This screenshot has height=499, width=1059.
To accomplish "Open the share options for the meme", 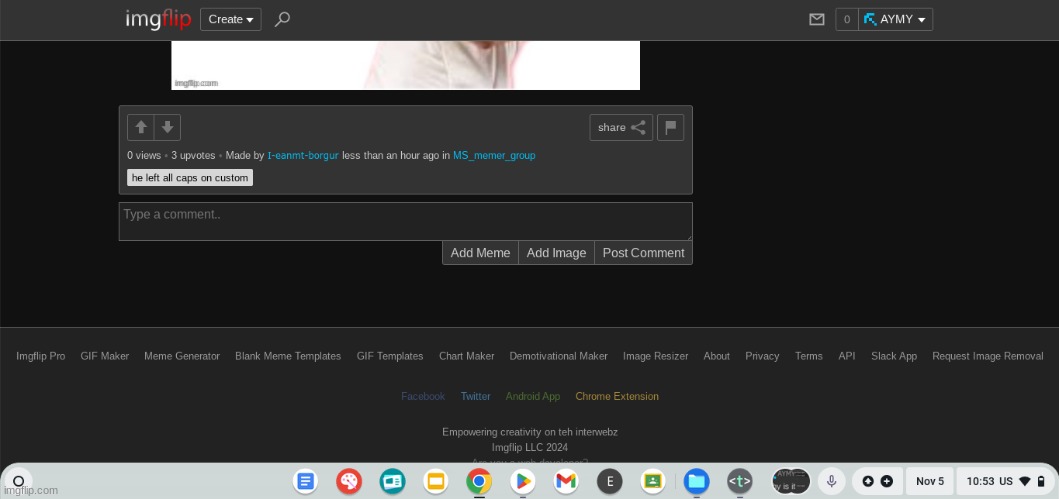I will coord(620,127).
